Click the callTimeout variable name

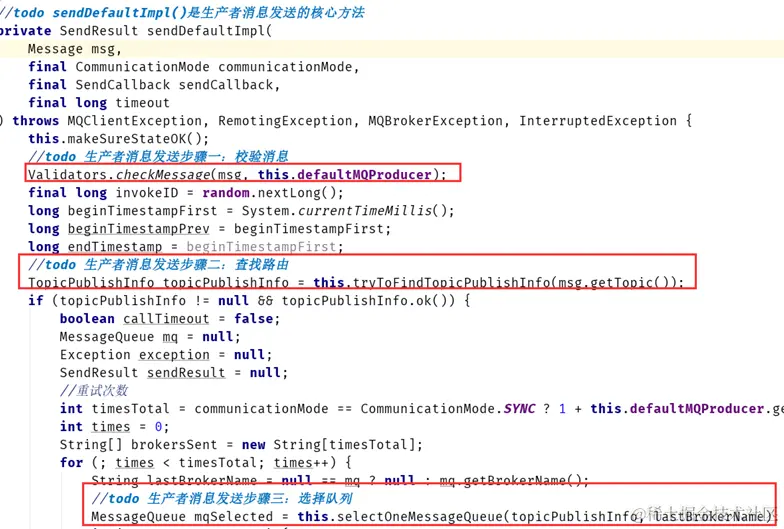point(166,318)
